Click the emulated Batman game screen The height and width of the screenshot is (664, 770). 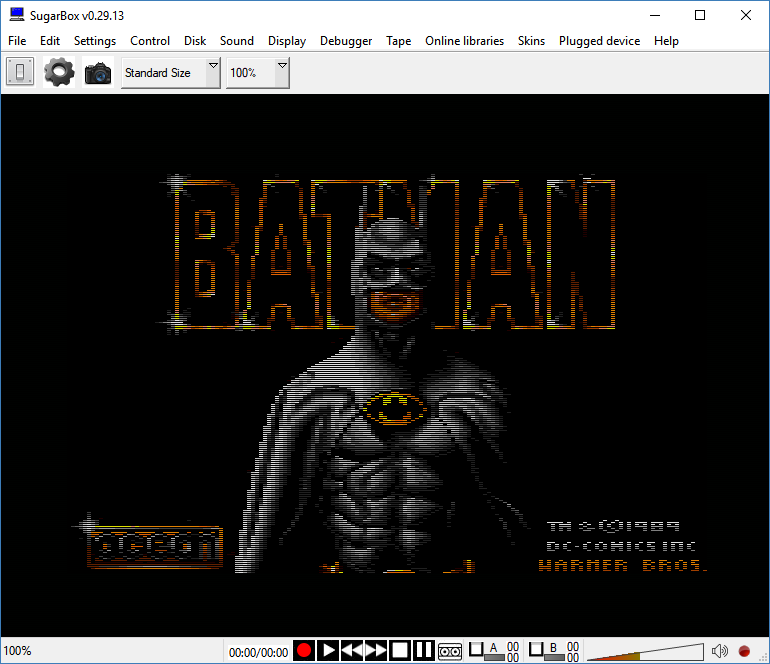point(385,365)
